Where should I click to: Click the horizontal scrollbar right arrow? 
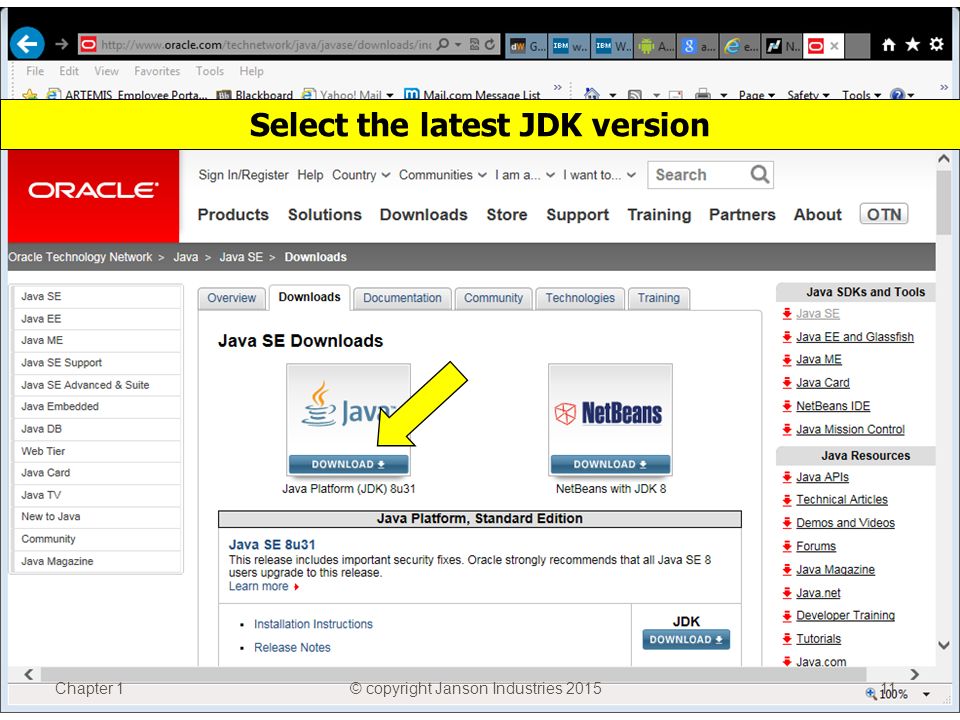(914, 674)
